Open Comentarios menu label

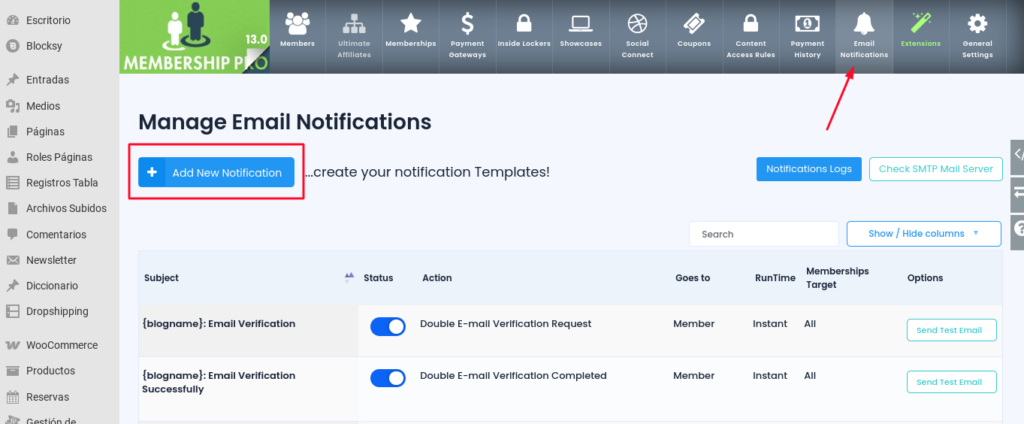coord(56,234)
